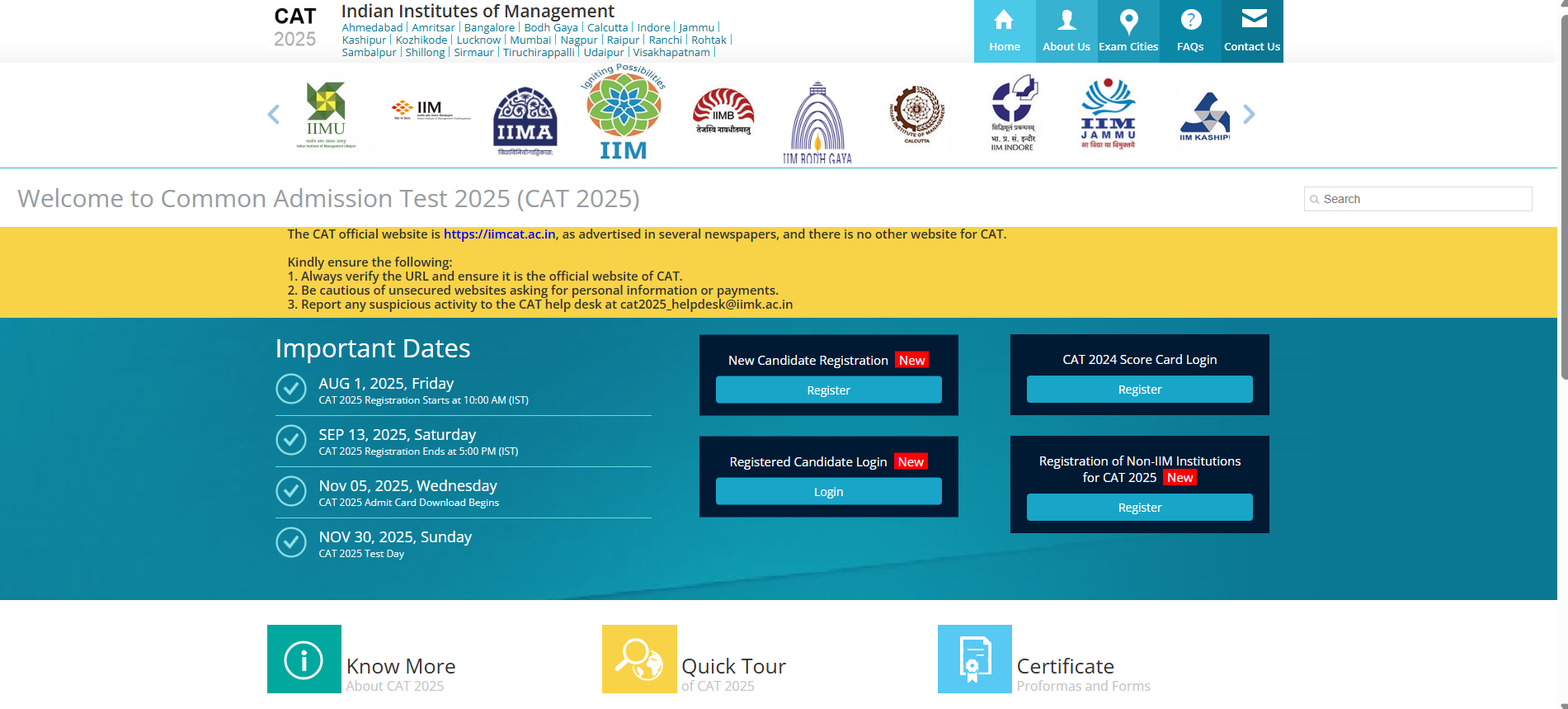Click the CAT 2025 site logo
Image resolution: width=1568 pixels, height=709 pixels.
(x=295, y=28)
